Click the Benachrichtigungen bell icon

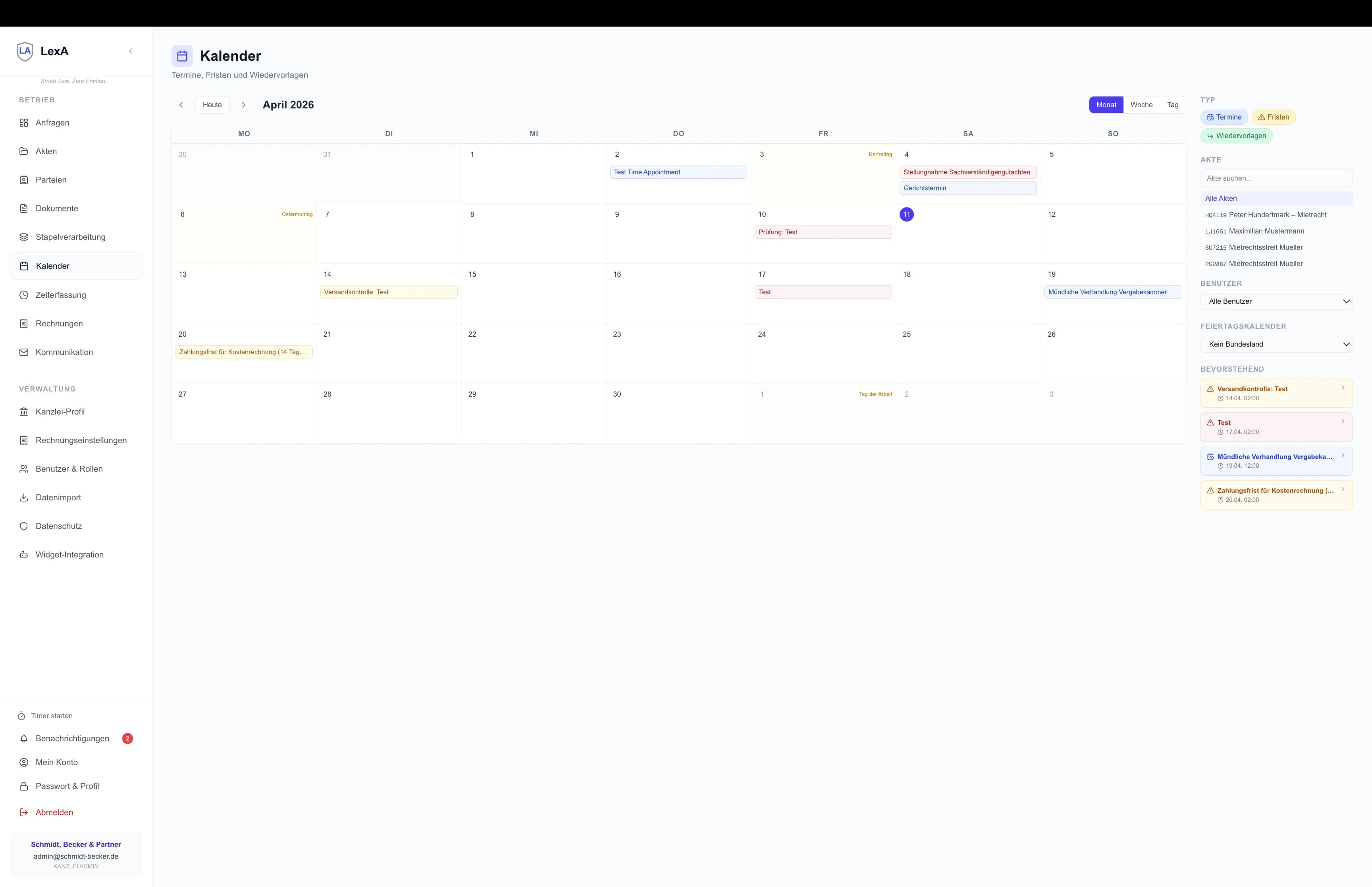click(x=23, y=739)
